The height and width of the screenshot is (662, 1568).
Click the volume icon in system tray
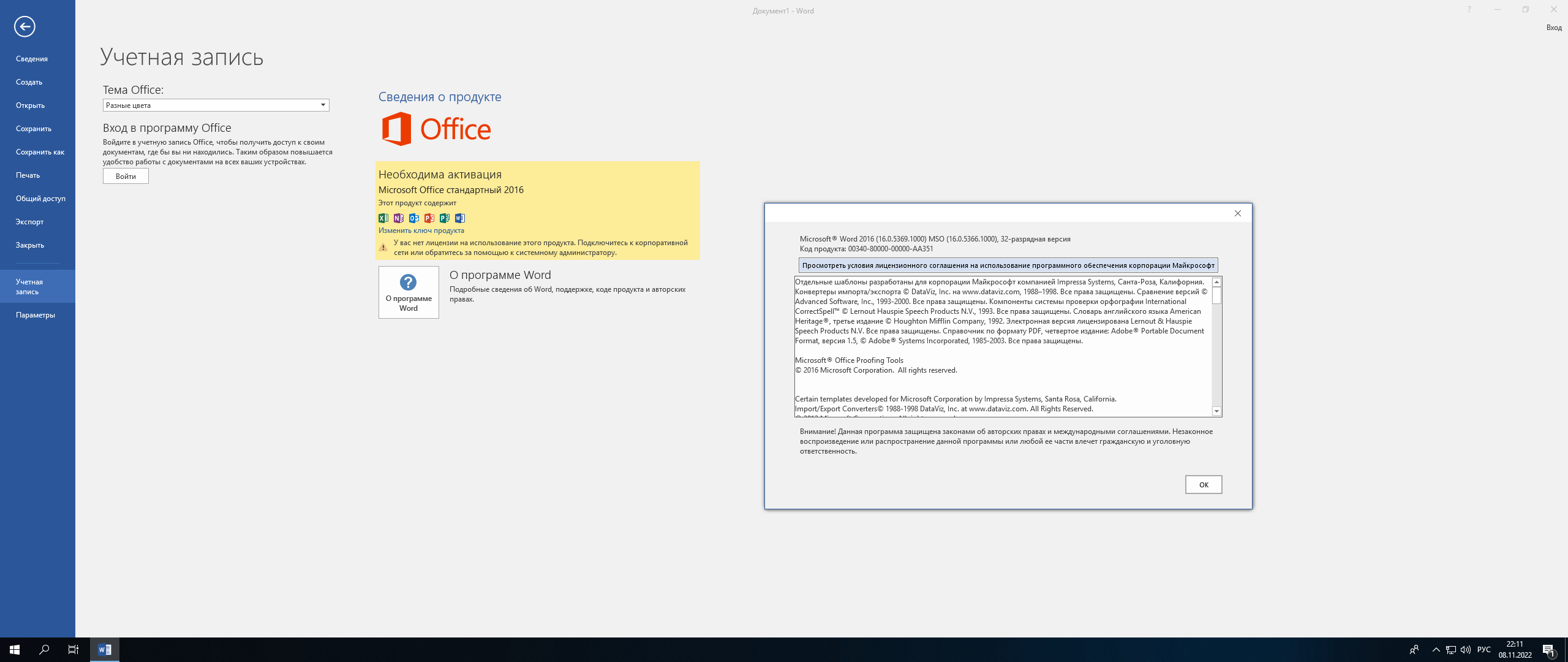pos(1466,650)
